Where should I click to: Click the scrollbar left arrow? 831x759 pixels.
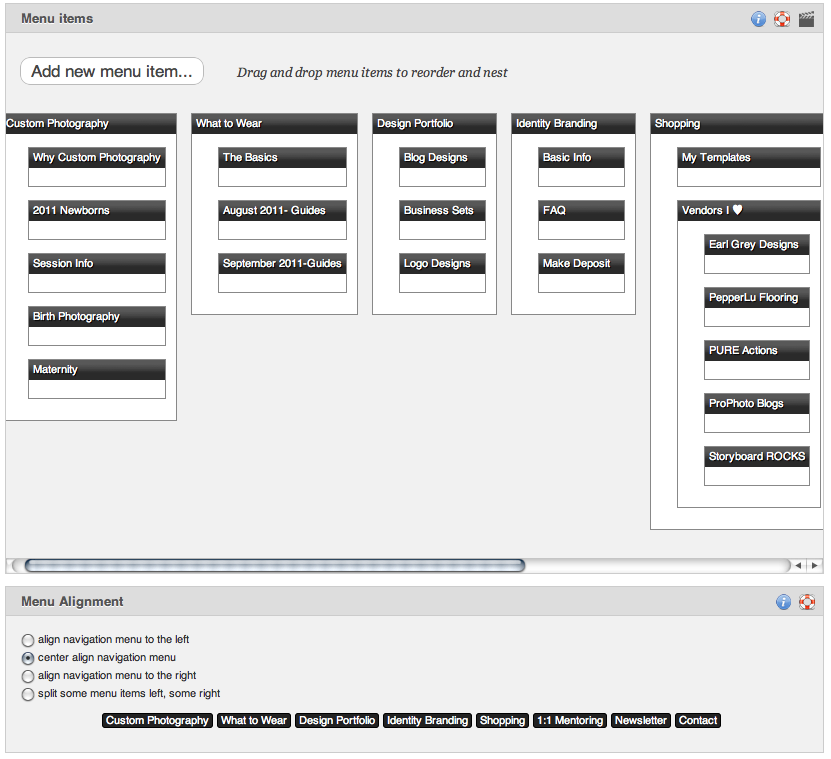798,566
